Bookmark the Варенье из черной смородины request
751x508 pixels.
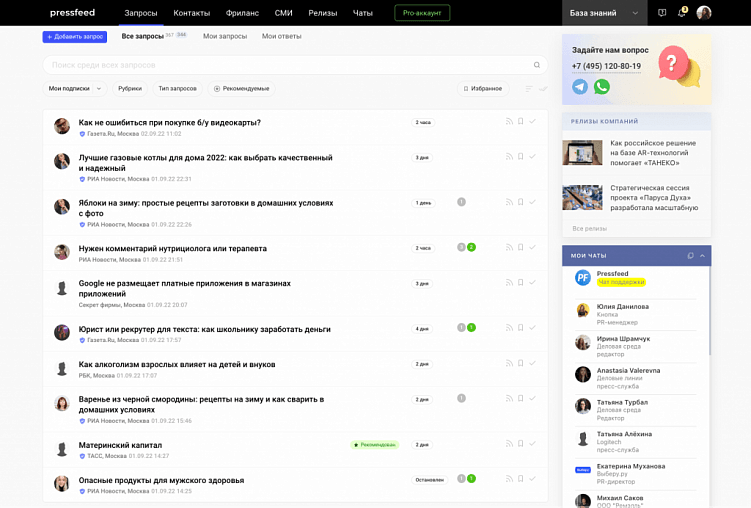tap(521, 398)
